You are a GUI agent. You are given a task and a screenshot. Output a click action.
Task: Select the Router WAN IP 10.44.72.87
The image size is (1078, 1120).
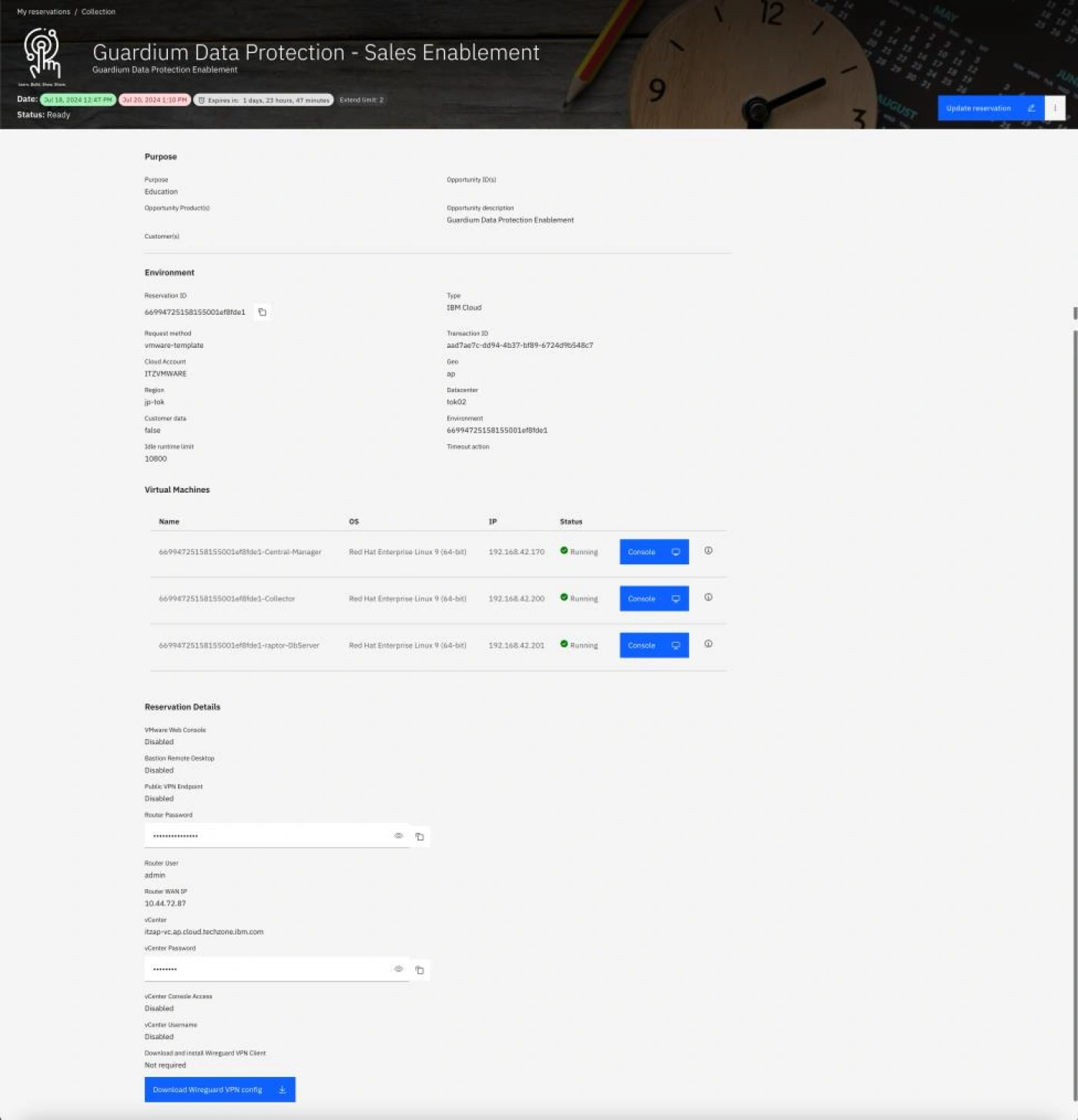[165, 904]
